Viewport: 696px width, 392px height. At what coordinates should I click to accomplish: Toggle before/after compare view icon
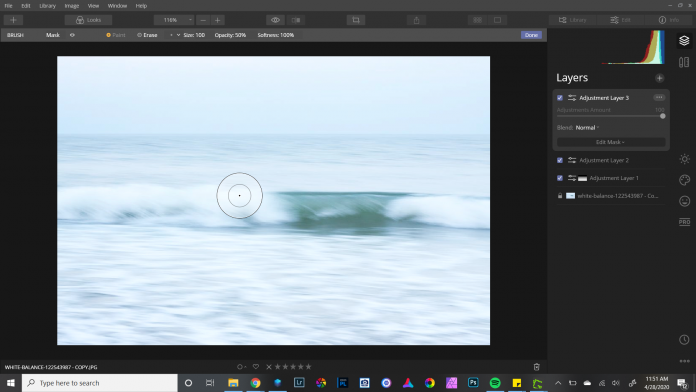point(296,20)
